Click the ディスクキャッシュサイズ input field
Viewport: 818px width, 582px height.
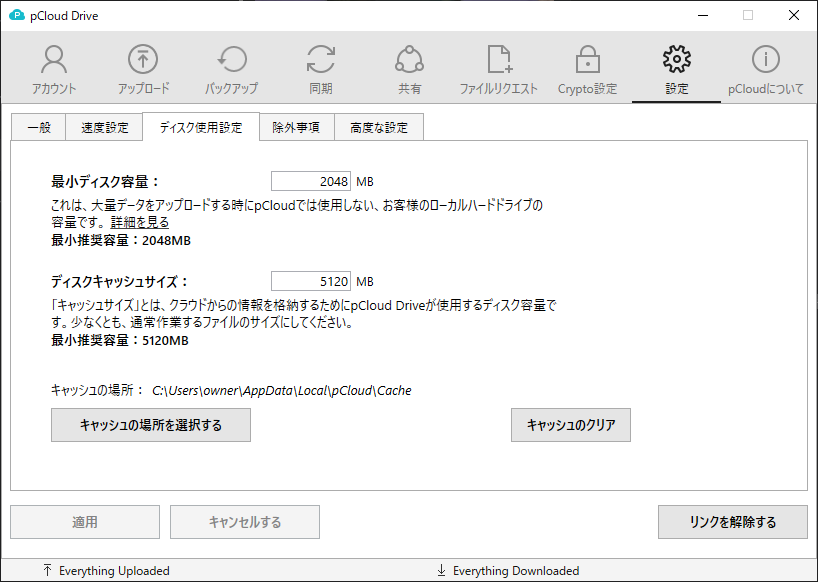[311, 282]
